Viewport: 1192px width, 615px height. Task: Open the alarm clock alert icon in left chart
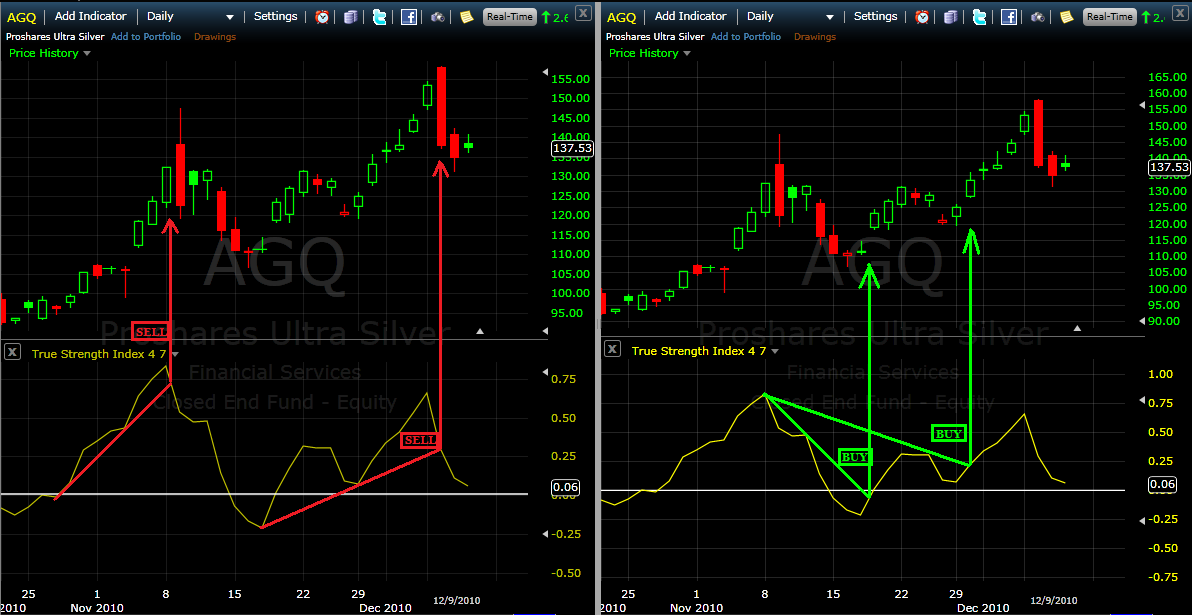tap(322, 16)
